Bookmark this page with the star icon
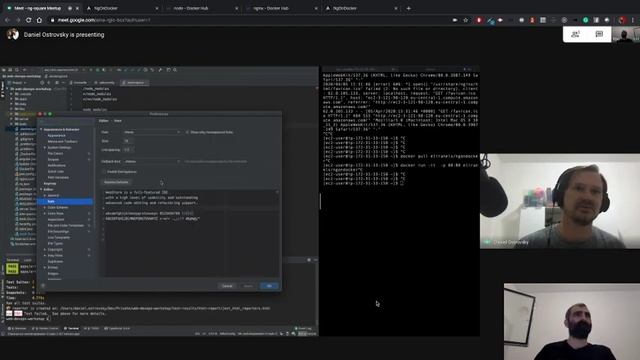This screenshot has width=640, height=360. 465,20
